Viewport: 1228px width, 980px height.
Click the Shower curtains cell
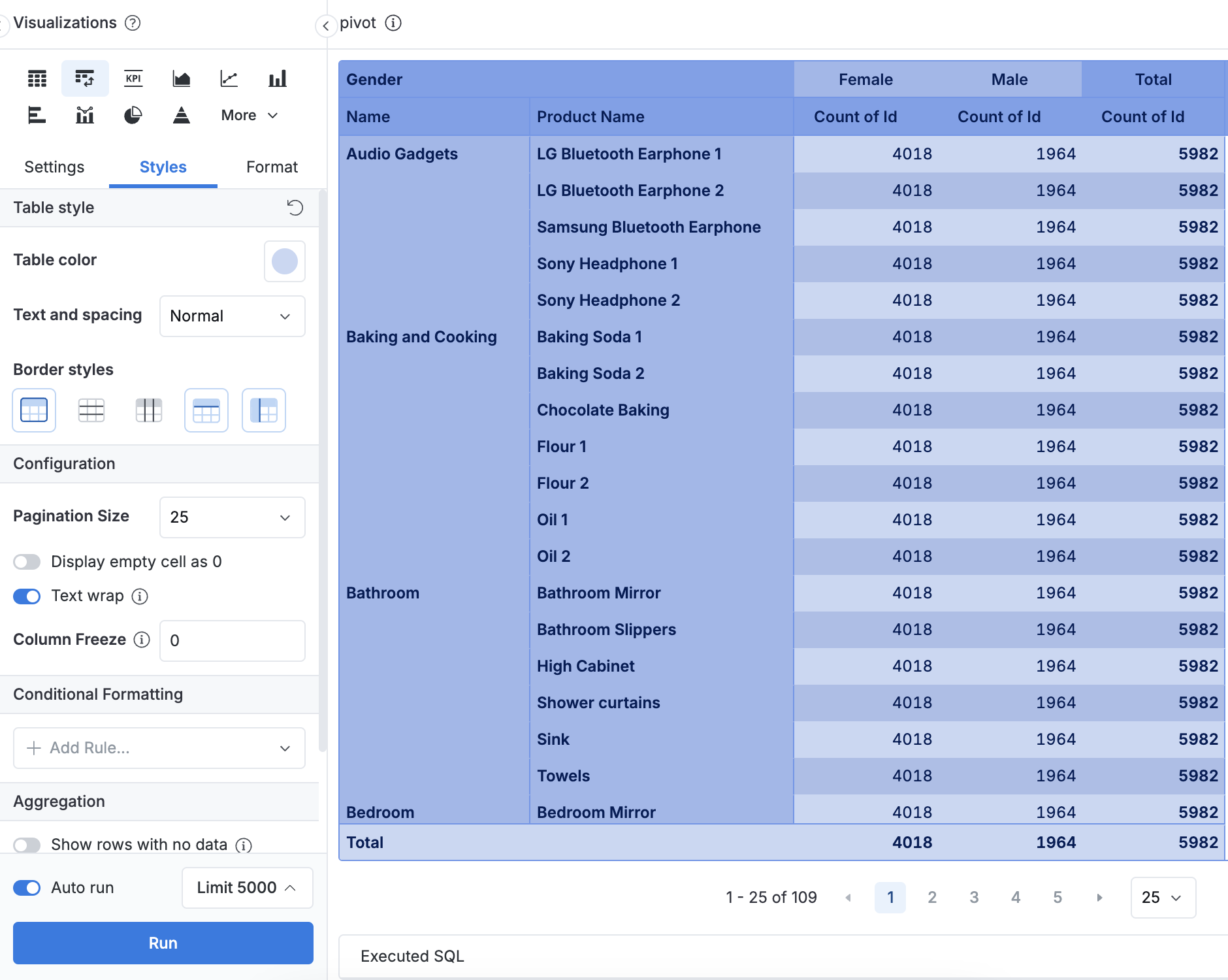661,703
